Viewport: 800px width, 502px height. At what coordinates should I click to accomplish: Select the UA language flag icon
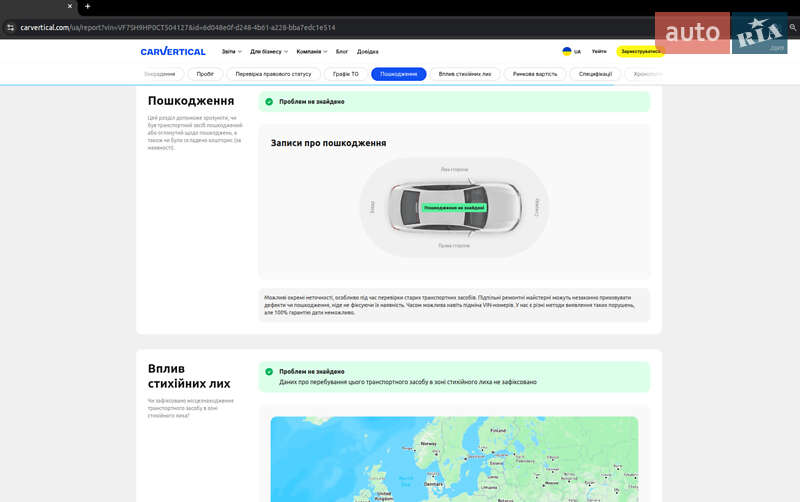coord(567,51)
